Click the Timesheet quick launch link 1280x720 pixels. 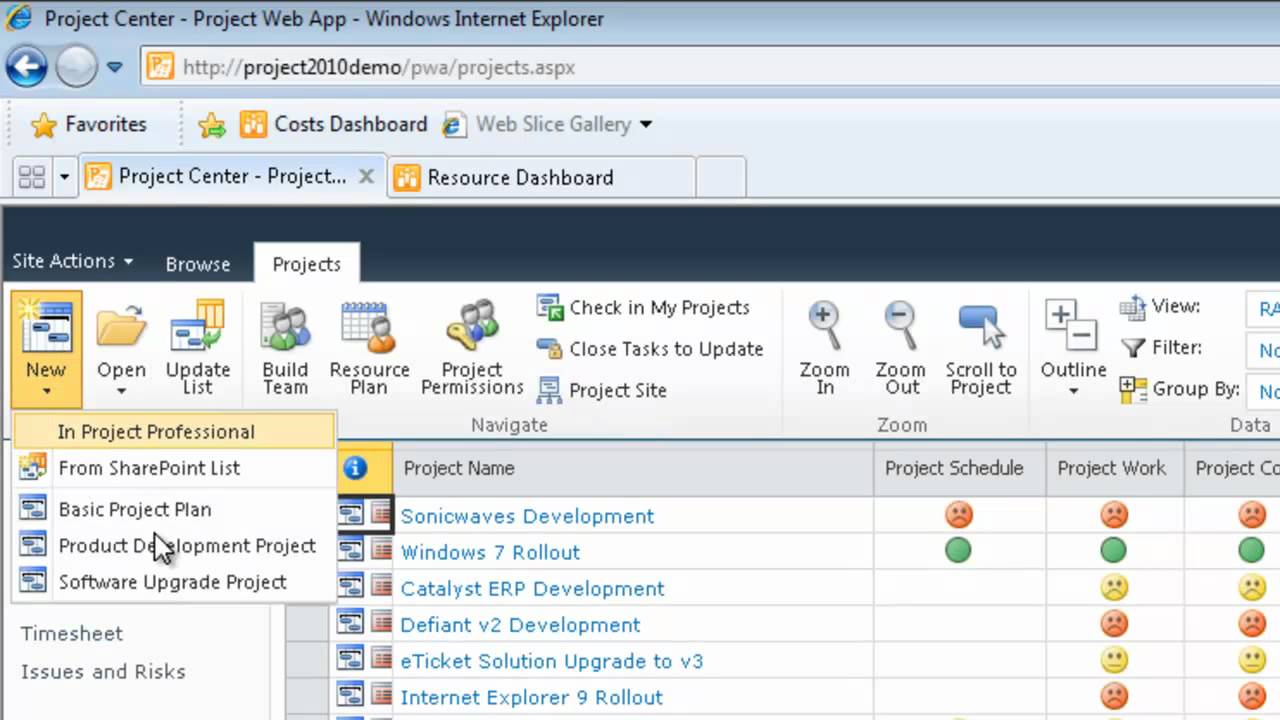coord(72,633)
